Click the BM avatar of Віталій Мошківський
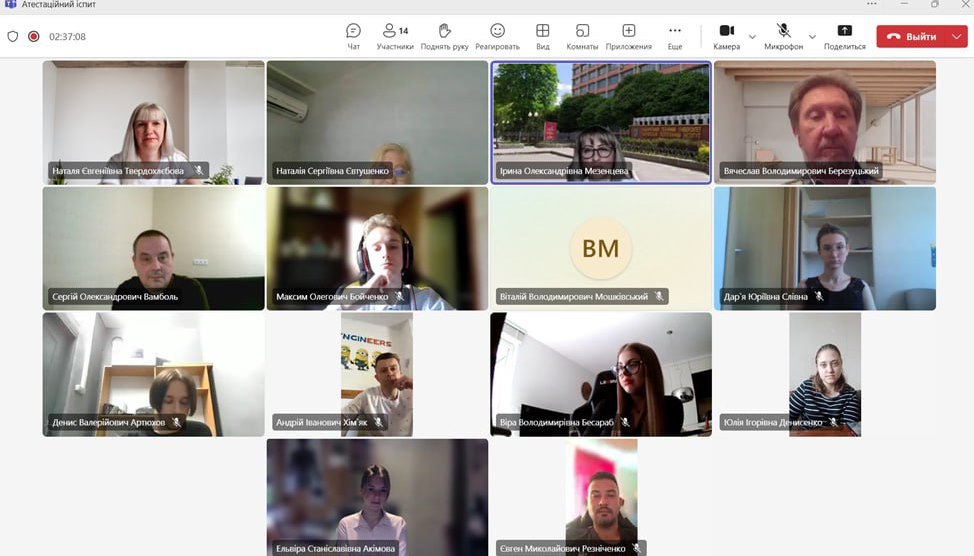Screen dimensions: 974x556 click(601, 248)
